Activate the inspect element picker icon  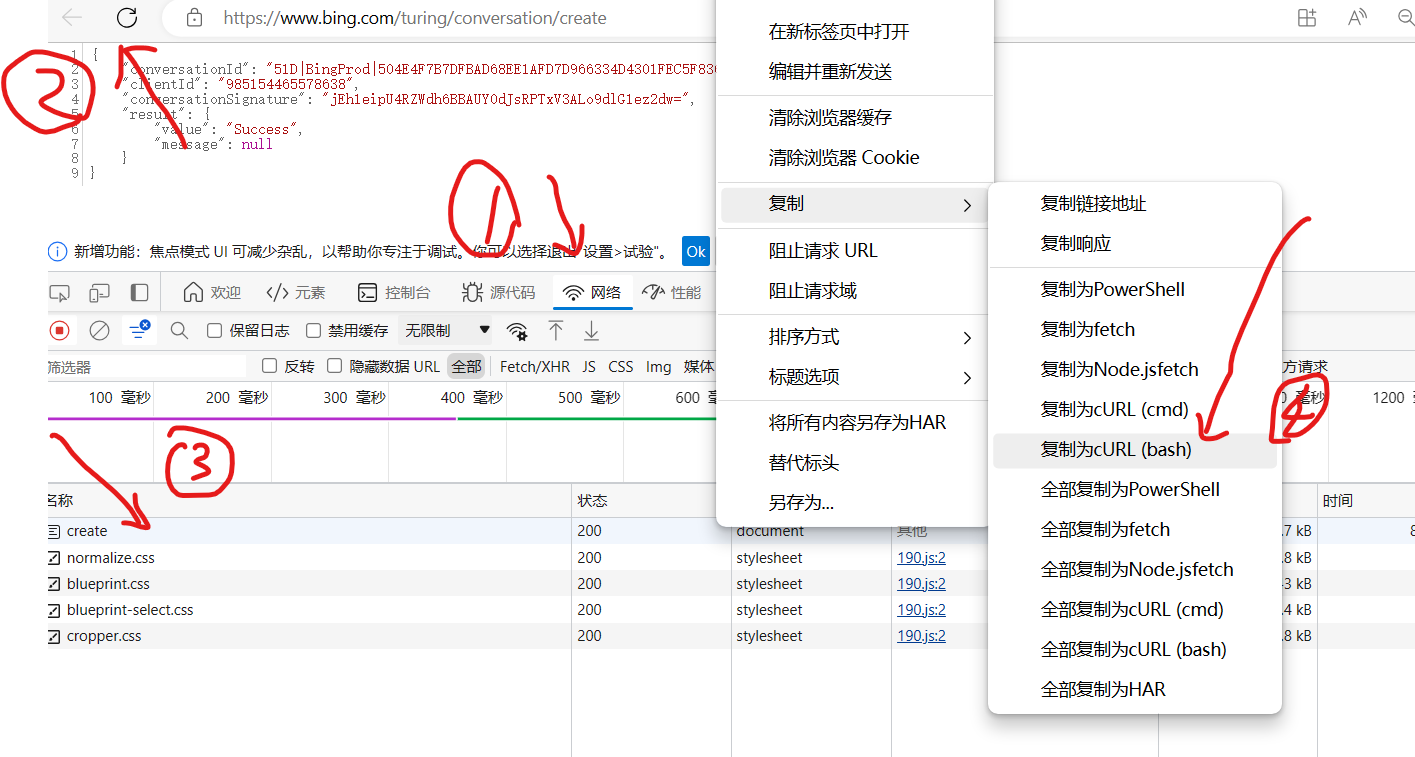click(60, 293)
